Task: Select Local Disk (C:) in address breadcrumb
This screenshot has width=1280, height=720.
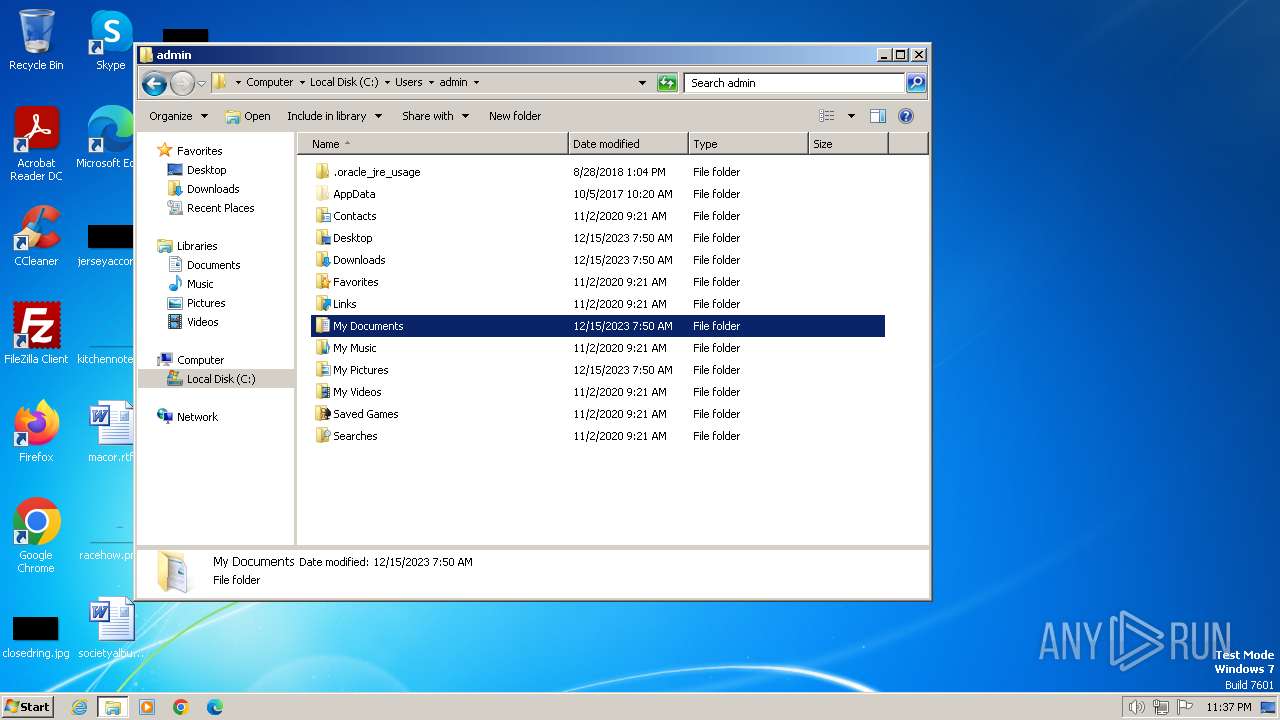Action: point(344,83)
